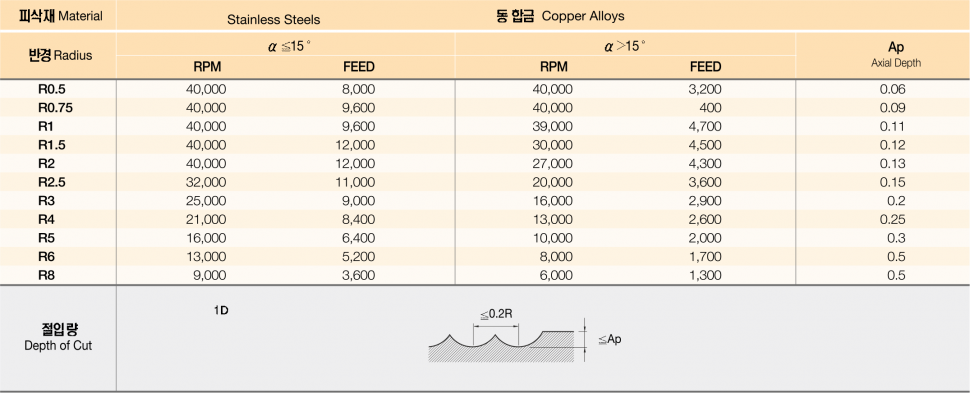Viewport: 970px width, 393px height.
Task: Click the 32,000 RPM value for R2.5
Action: 206,182
